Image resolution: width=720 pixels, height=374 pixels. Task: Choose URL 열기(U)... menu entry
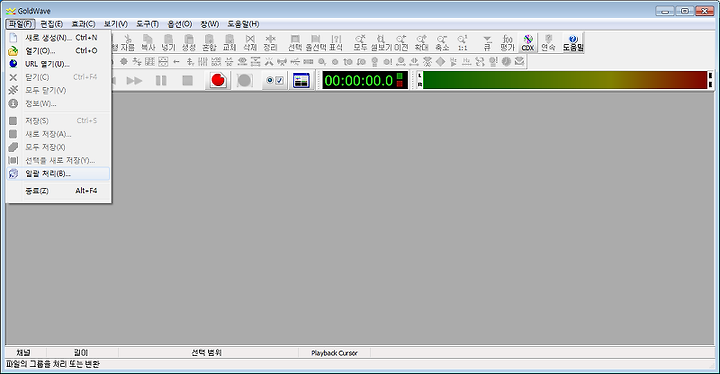coord(59,64)
